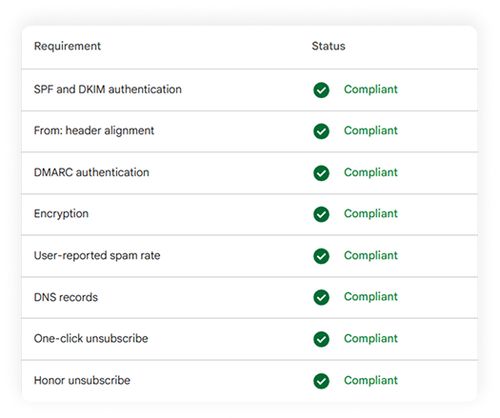500x418 pixels.
Task: Select the DNS records requirement label
Action: click(66, 297)
